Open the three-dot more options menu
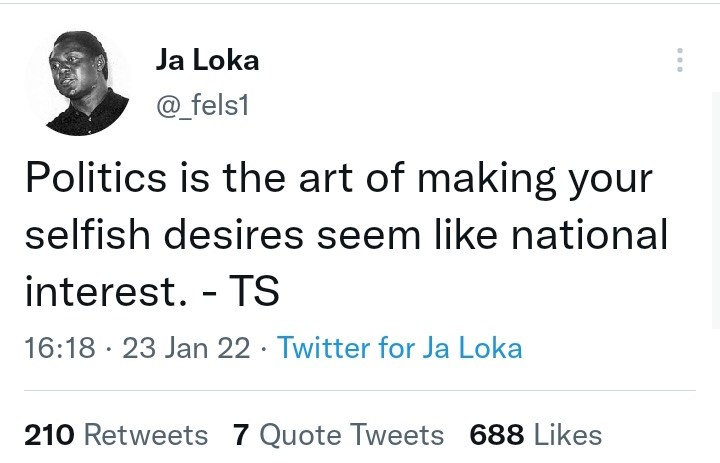The height and width of the screenshot is (463, 720). (x=680, y=60)
